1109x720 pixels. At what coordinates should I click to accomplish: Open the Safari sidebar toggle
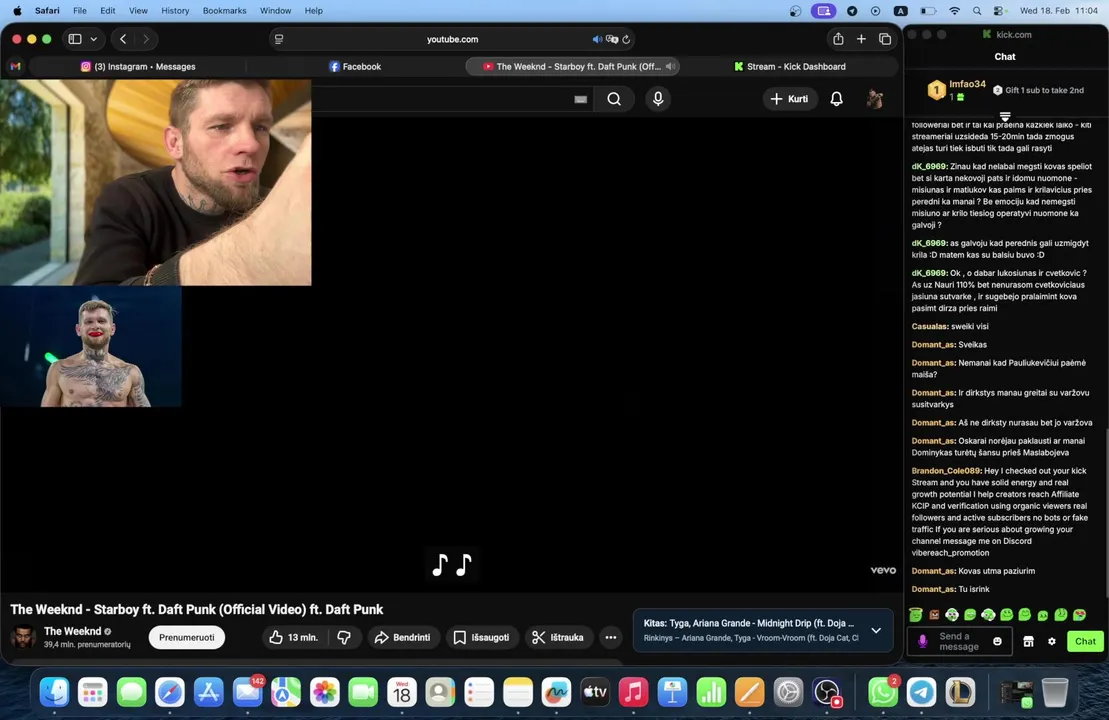coord(75,39)
